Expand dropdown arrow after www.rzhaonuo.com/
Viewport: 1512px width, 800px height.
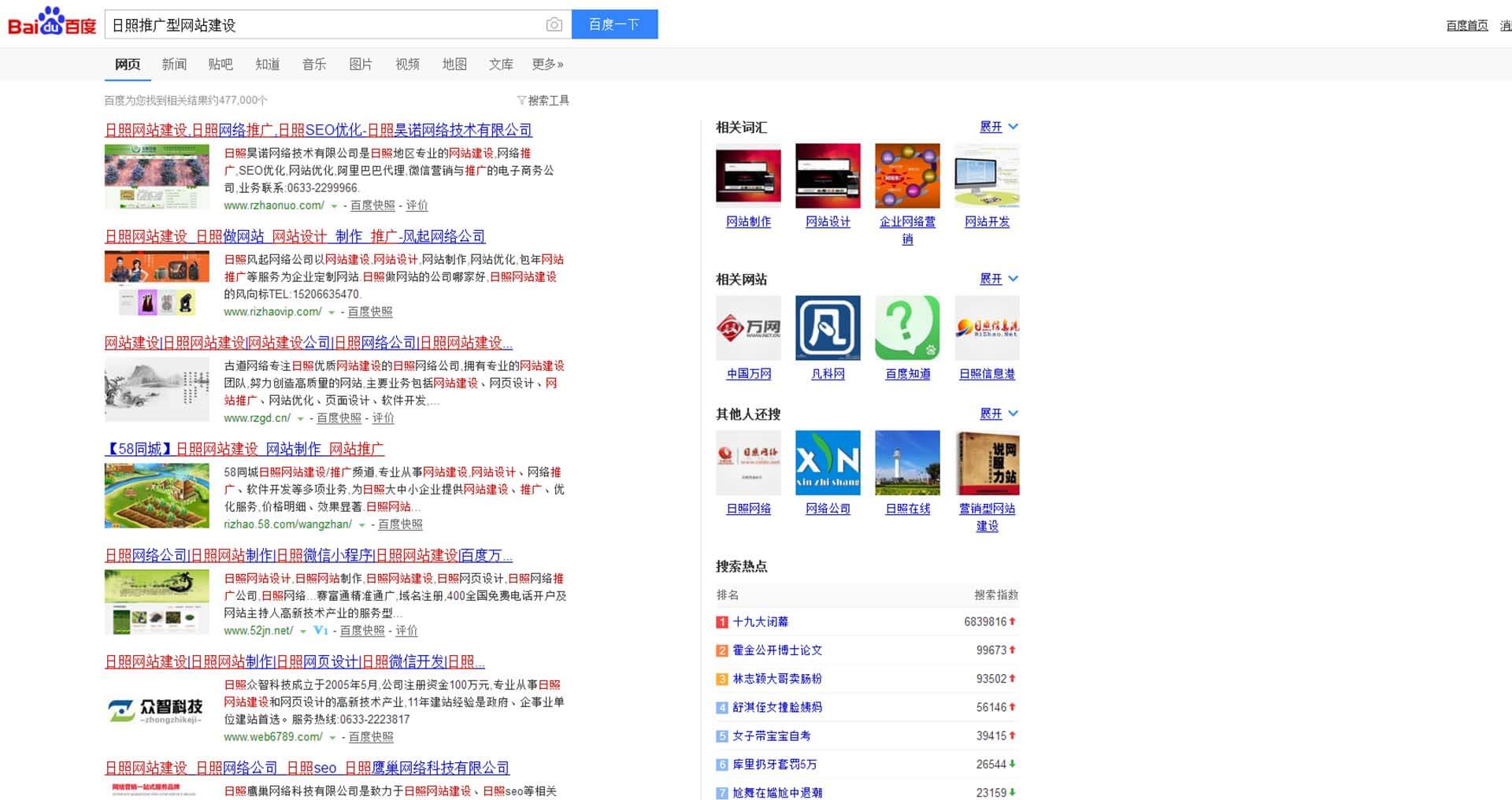pos(334,206)
